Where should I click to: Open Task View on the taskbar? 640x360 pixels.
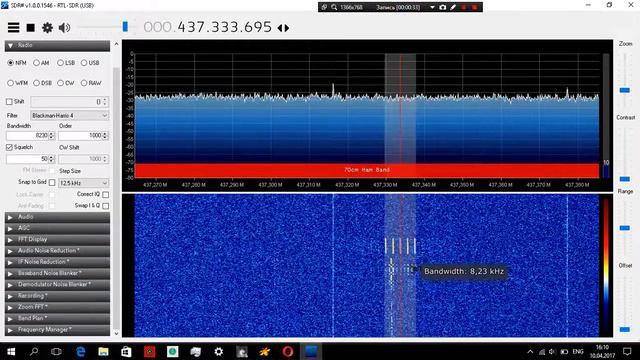click(56, 351)
